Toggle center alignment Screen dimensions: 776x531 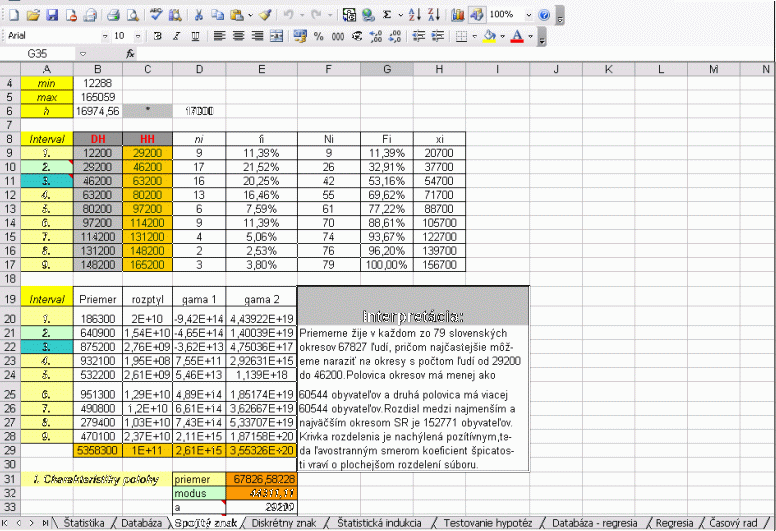tap(239, 36)
